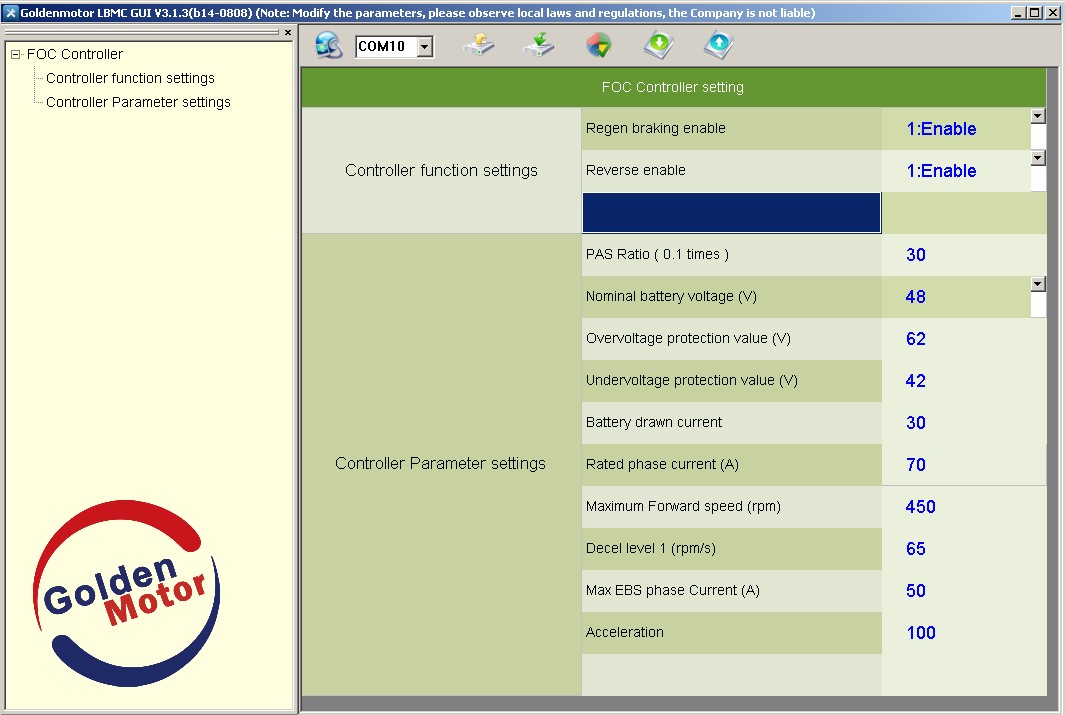
Task: Click the drive icon with yellow up arrow
Action: (479, 45)
